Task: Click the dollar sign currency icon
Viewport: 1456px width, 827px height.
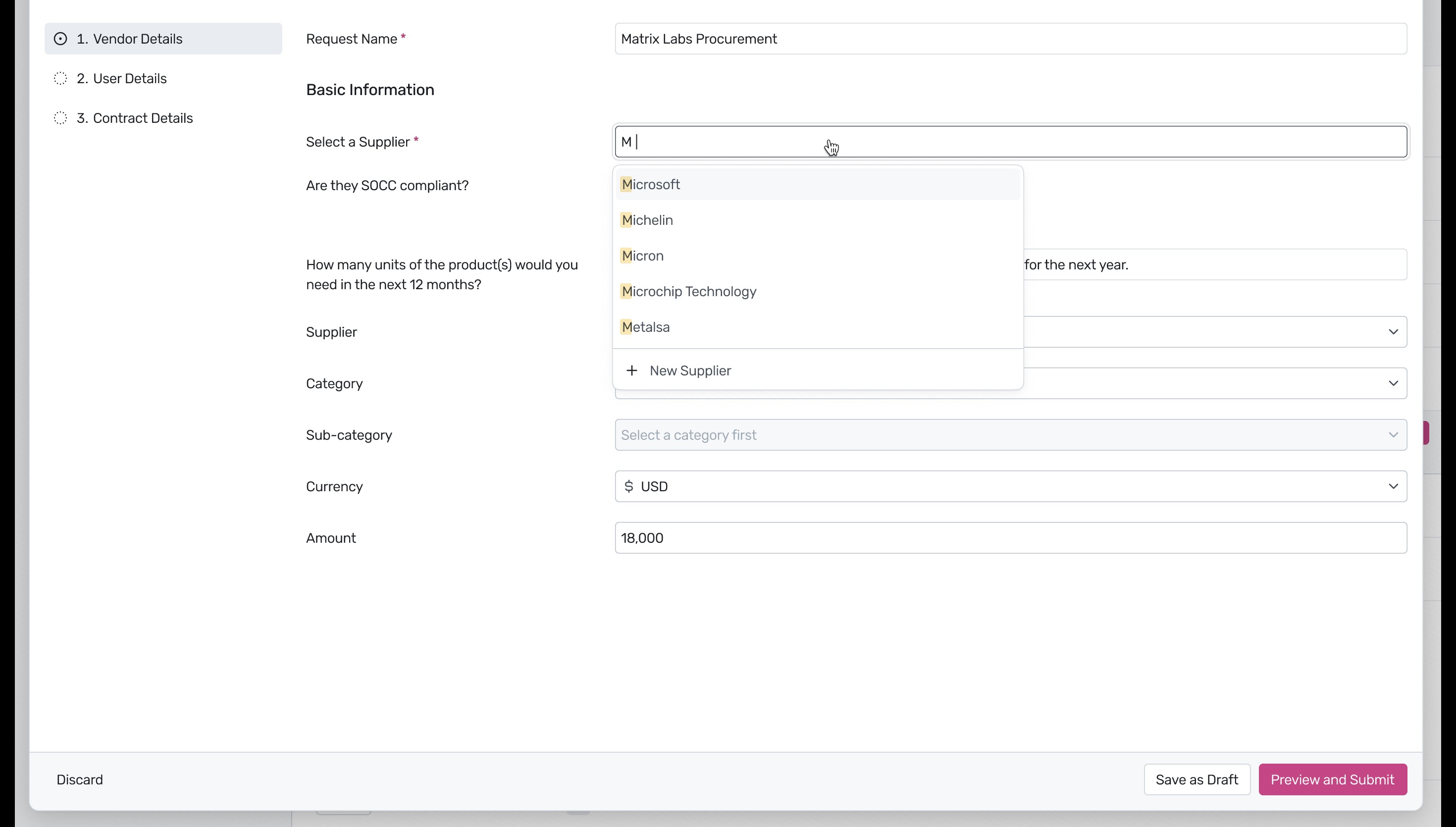Action: [628, 487]
